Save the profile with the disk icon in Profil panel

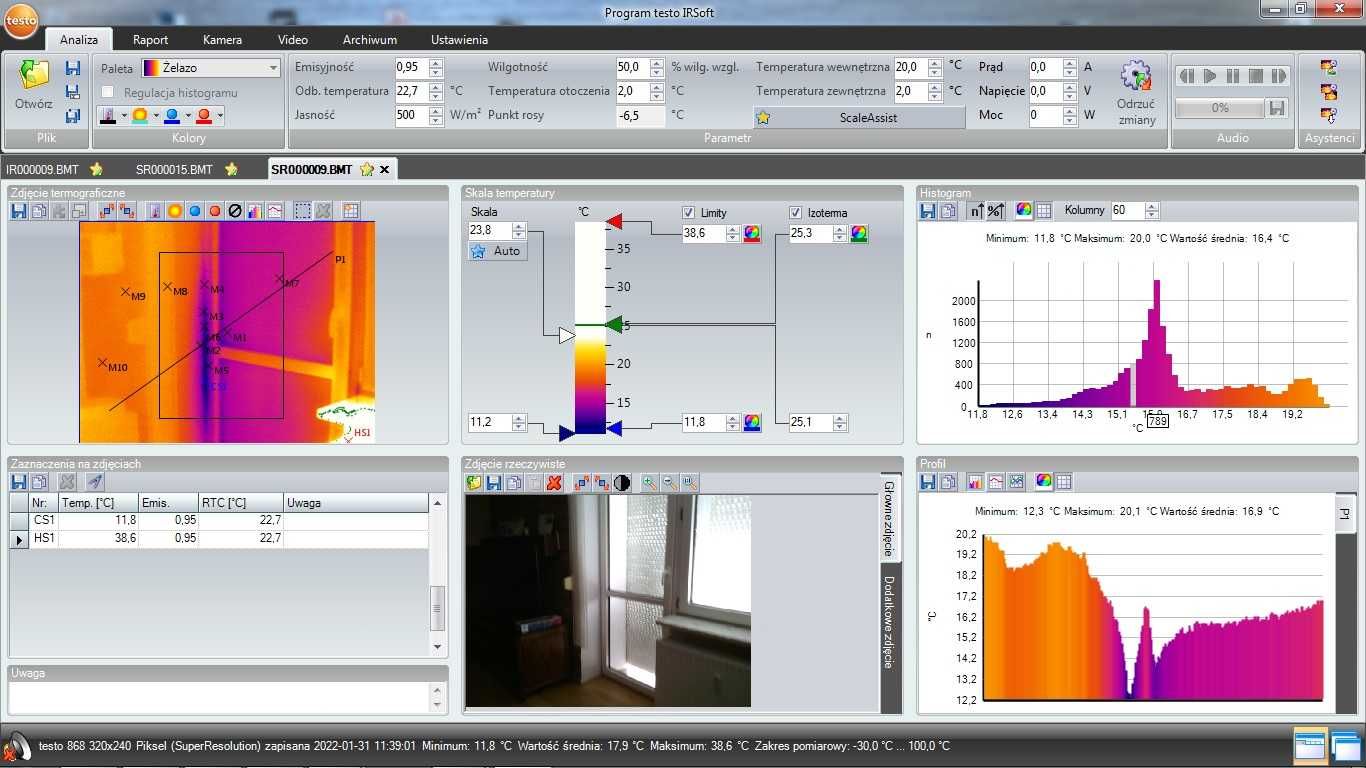(928, 482)
